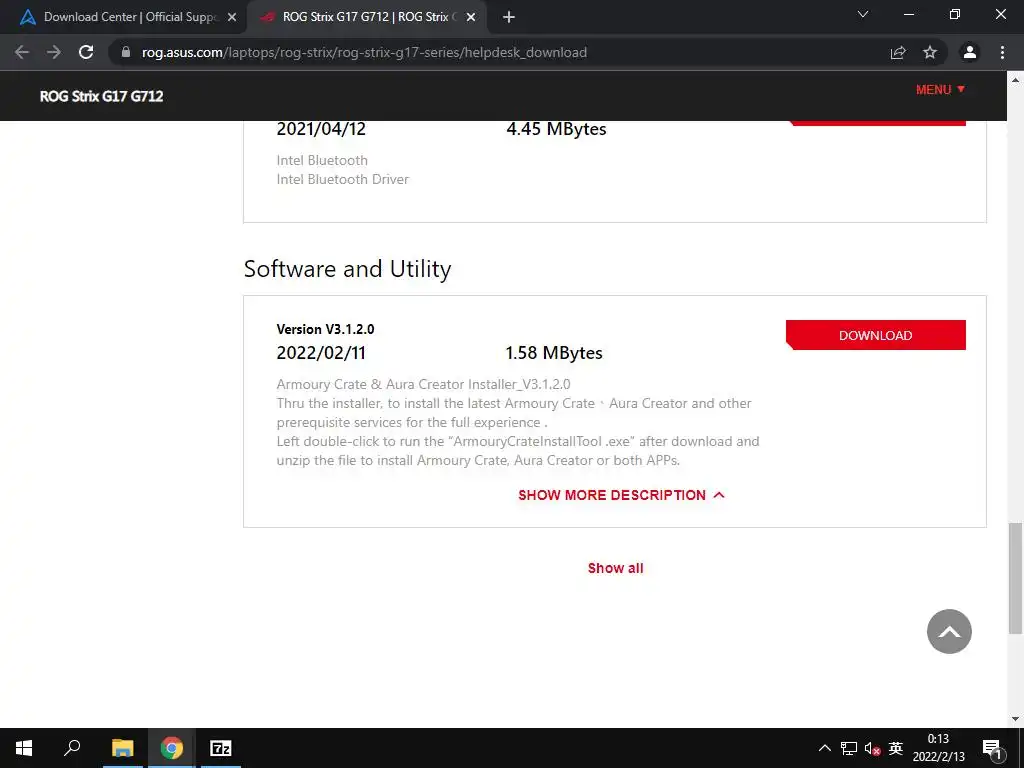
Task: Click the ROG Strix G17 G712 title
Action: (101, 96)
